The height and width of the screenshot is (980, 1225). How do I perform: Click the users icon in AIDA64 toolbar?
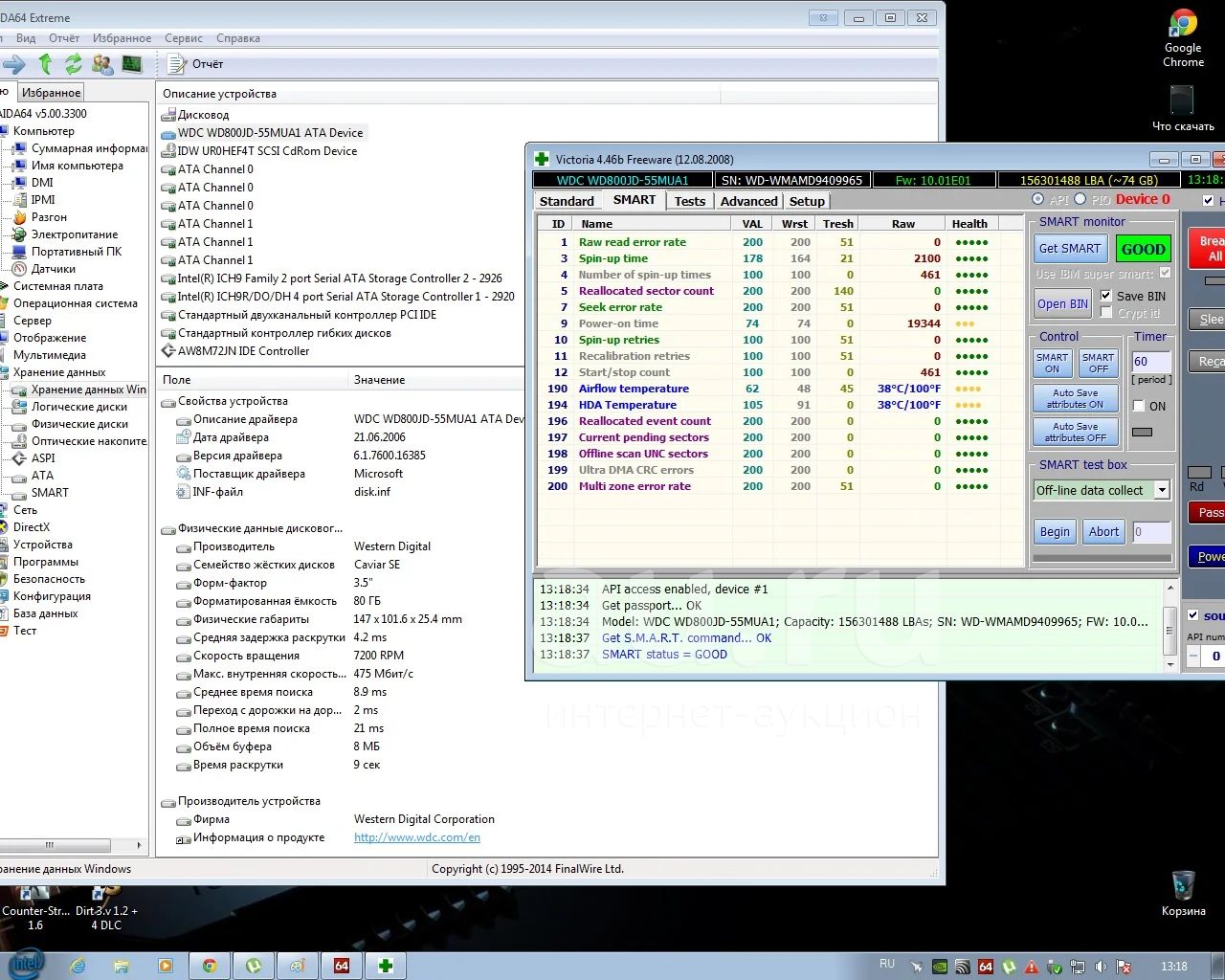click(102, 64)
